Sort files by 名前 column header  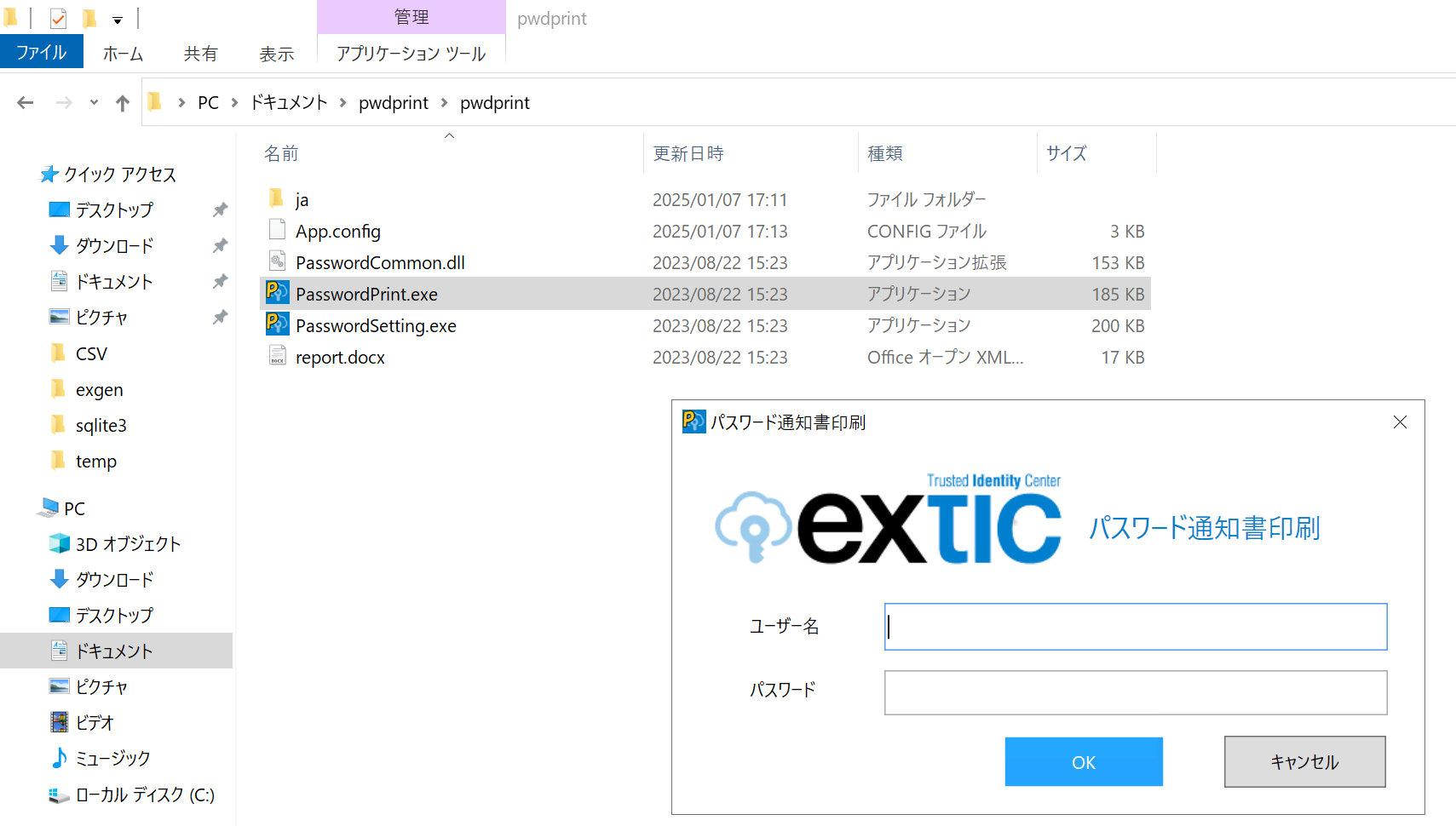(x=281, y=153)
